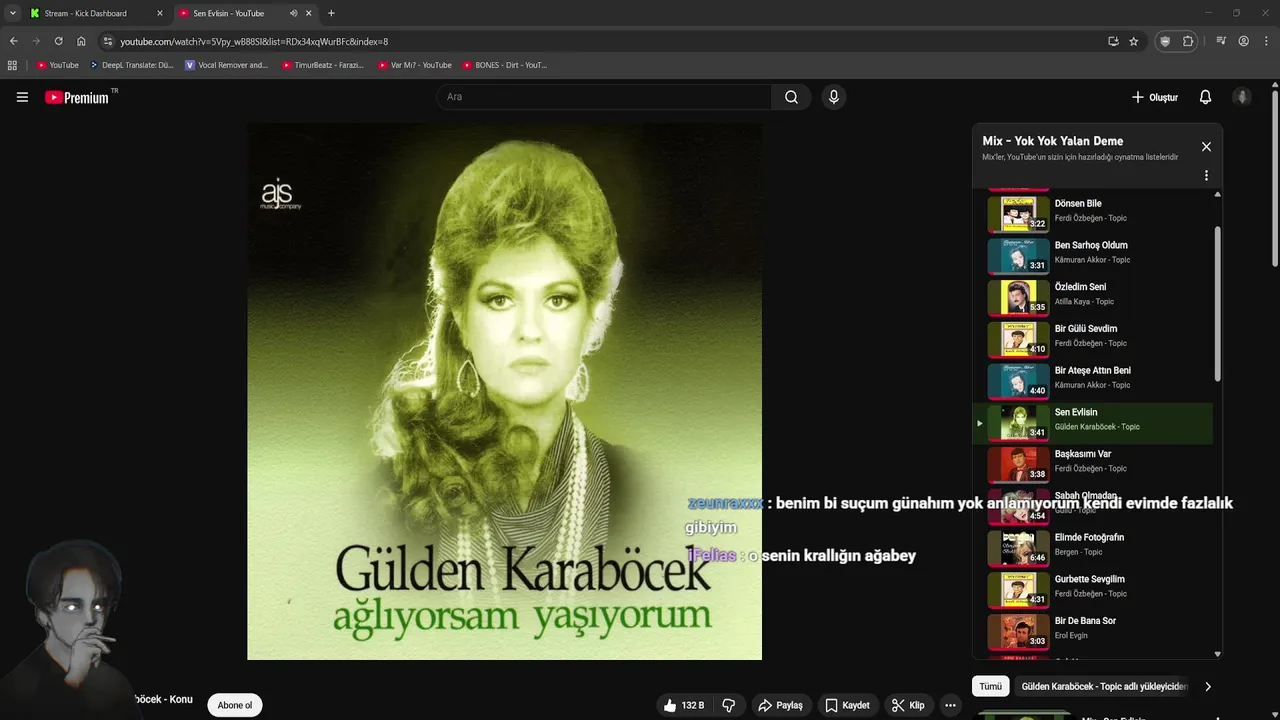This screenshot has height=720, width=1280.
Task: Open the playlist three-dot options menu
Action: click(1206, 175)
